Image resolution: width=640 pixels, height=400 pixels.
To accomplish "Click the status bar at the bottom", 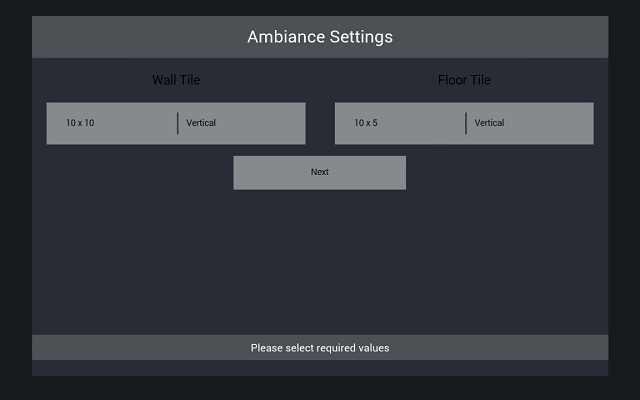I will (x=320, y=348).
